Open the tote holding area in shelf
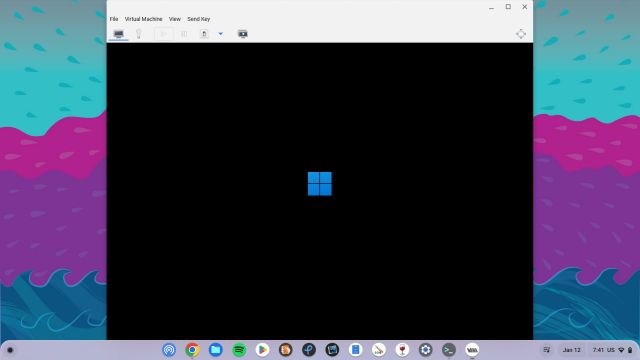The image size is (640, 360). click(x=547, y=350)
